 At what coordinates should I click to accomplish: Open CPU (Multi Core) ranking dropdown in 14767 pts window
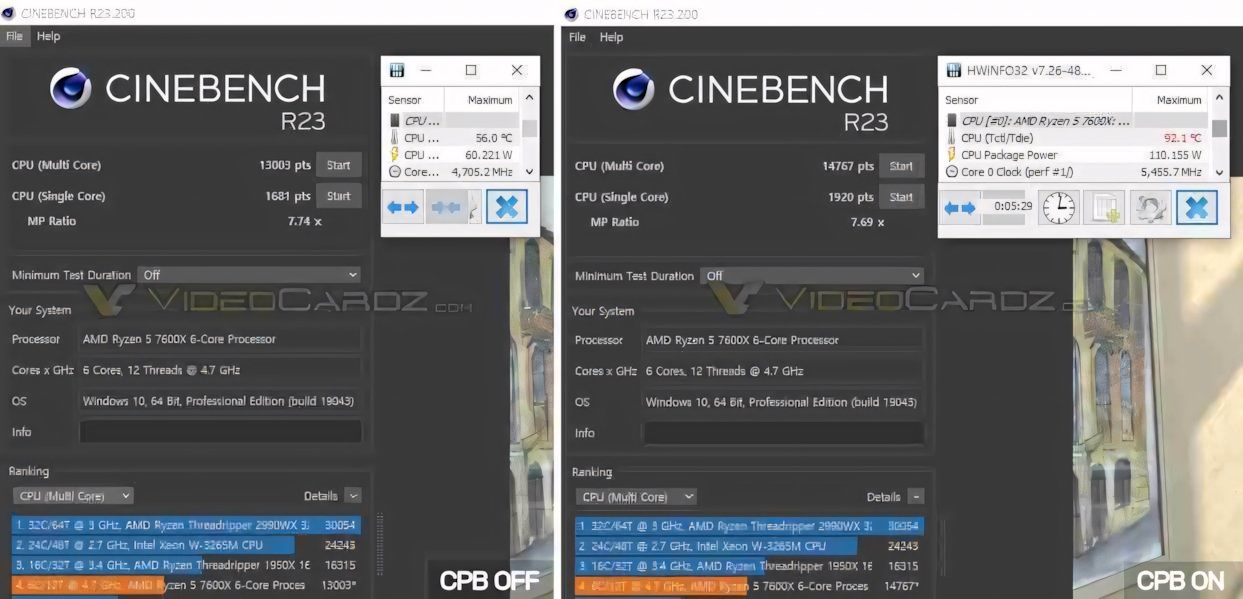coord(636,497)
